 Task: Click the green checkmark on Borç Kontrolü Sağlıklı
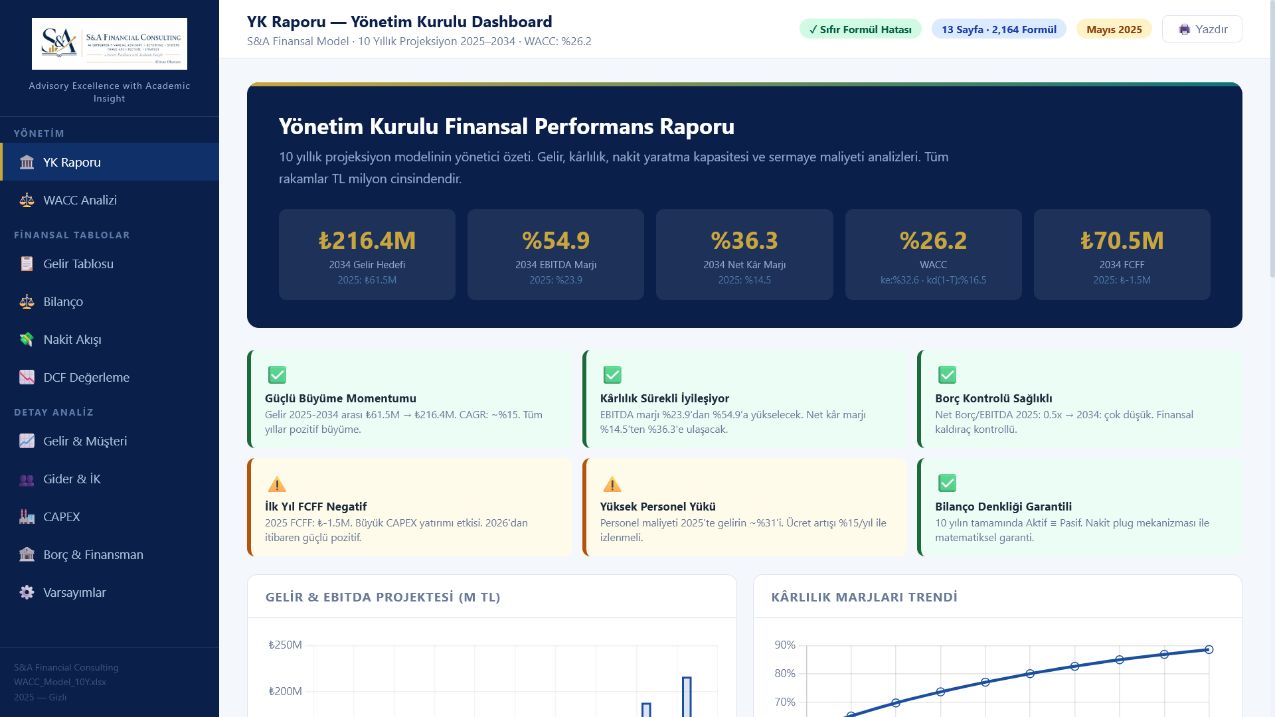[947, 375]
